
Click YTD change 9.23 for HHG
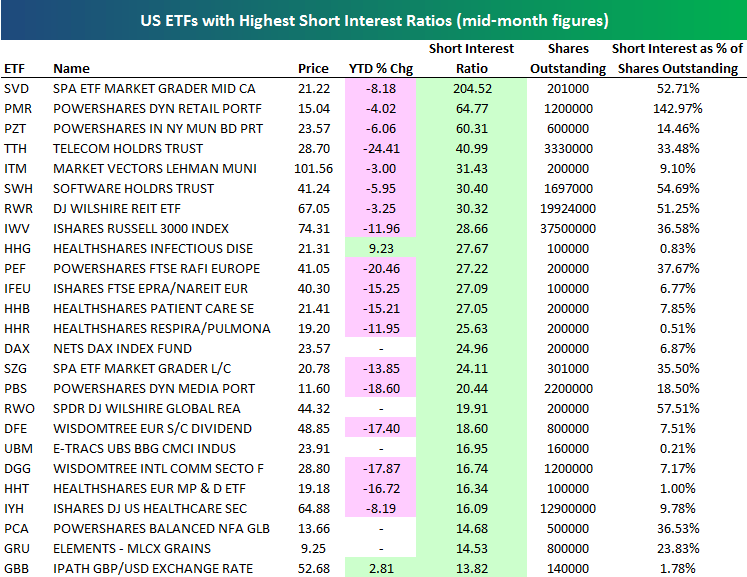[x=381, y=249]
